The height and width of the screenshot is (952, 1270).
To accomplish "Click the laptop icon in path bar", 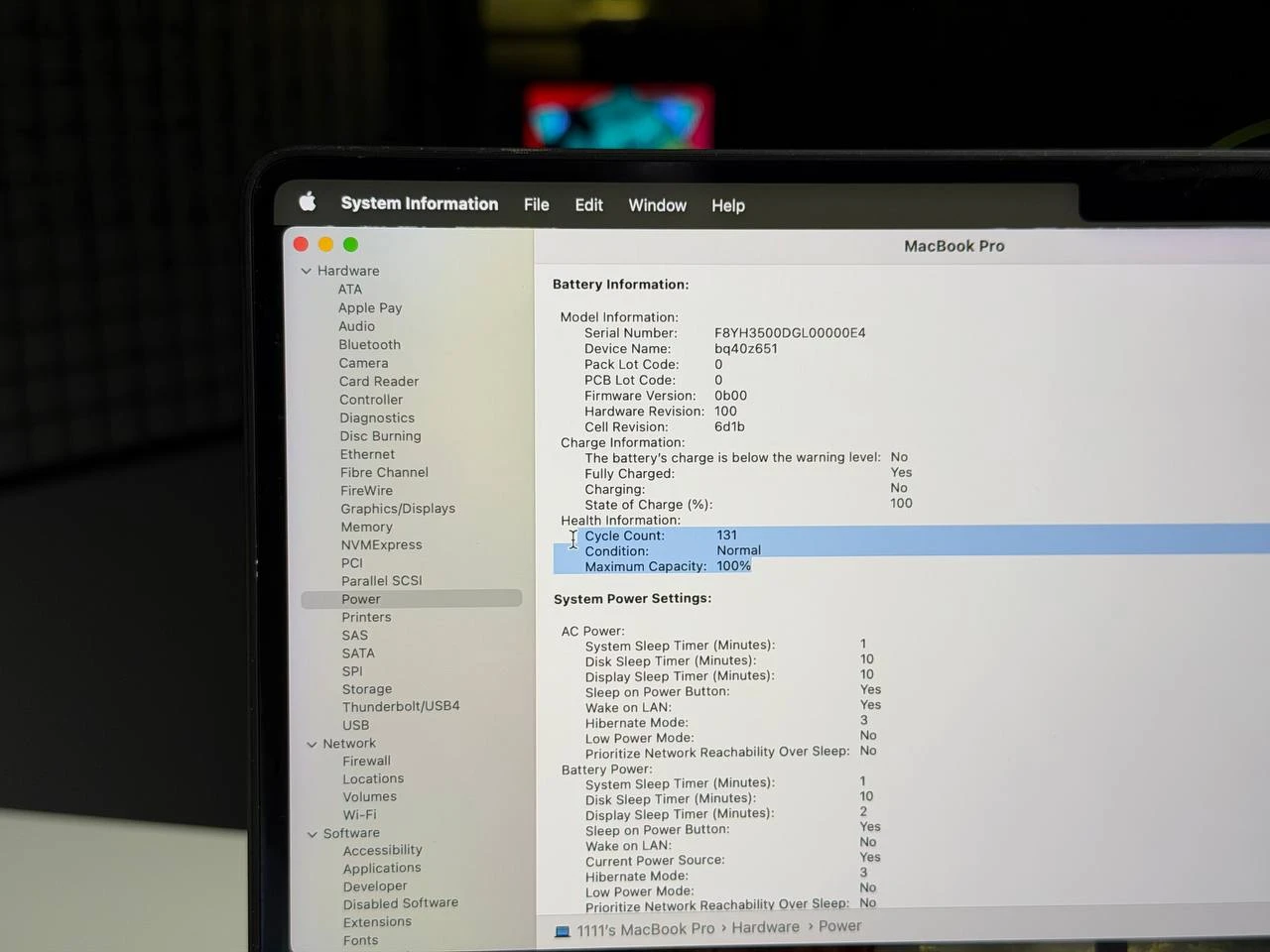I will (x=563, y=931).
